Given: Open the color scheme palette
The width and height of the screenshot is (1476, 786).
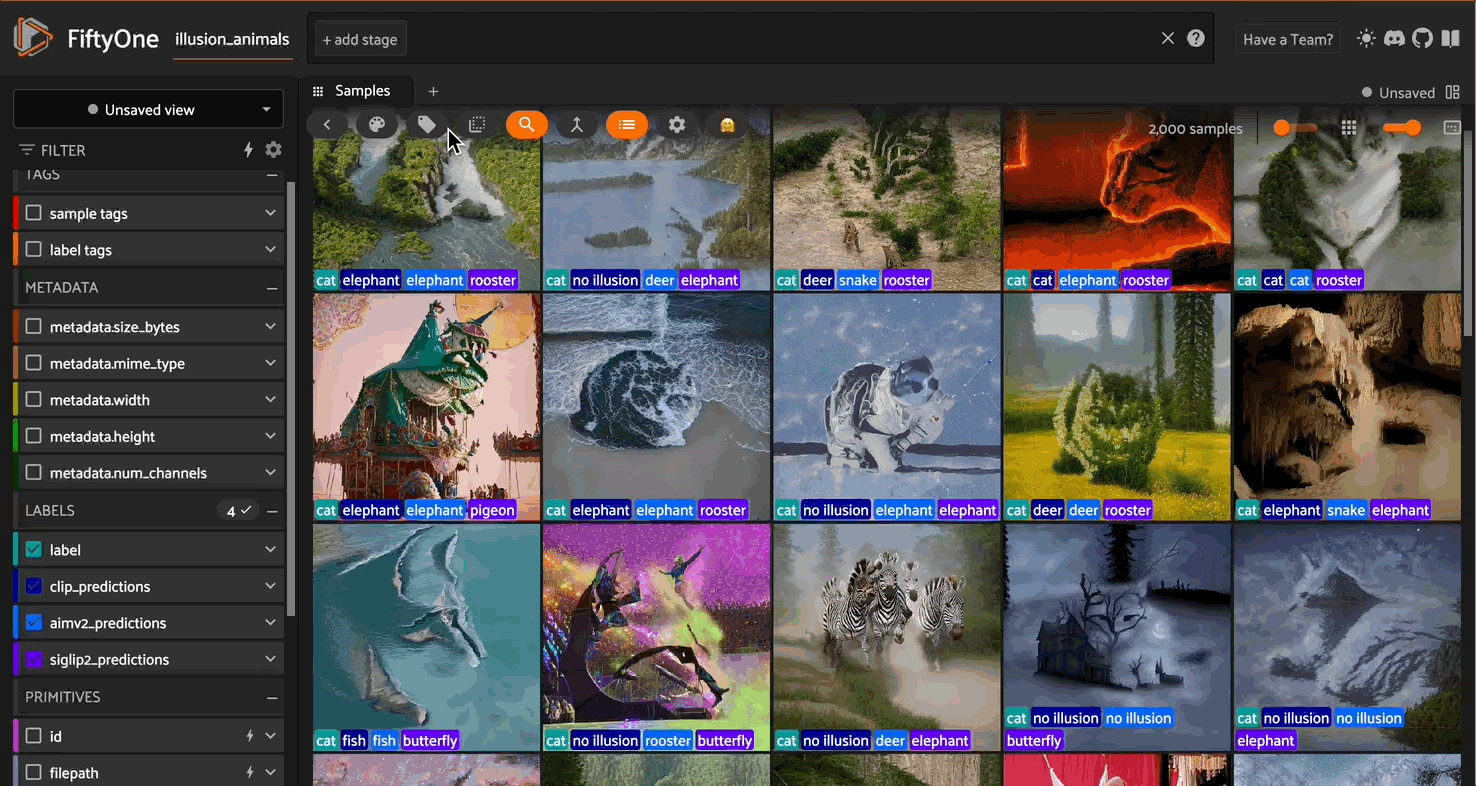Looking at the screenshot, I should 377,125.
